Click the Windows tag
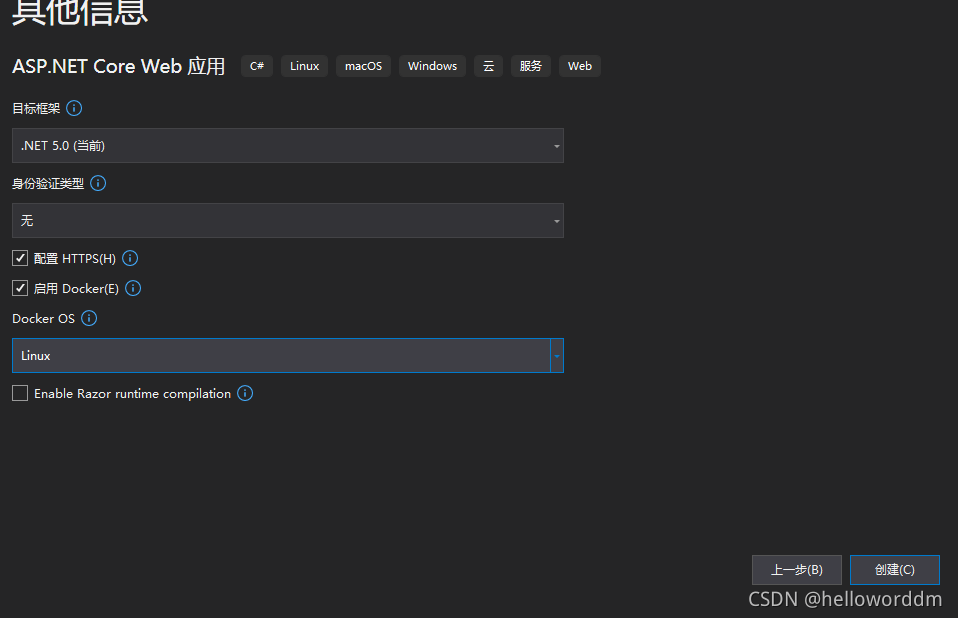The image size is (958, 618). click(x=433, y=66)
